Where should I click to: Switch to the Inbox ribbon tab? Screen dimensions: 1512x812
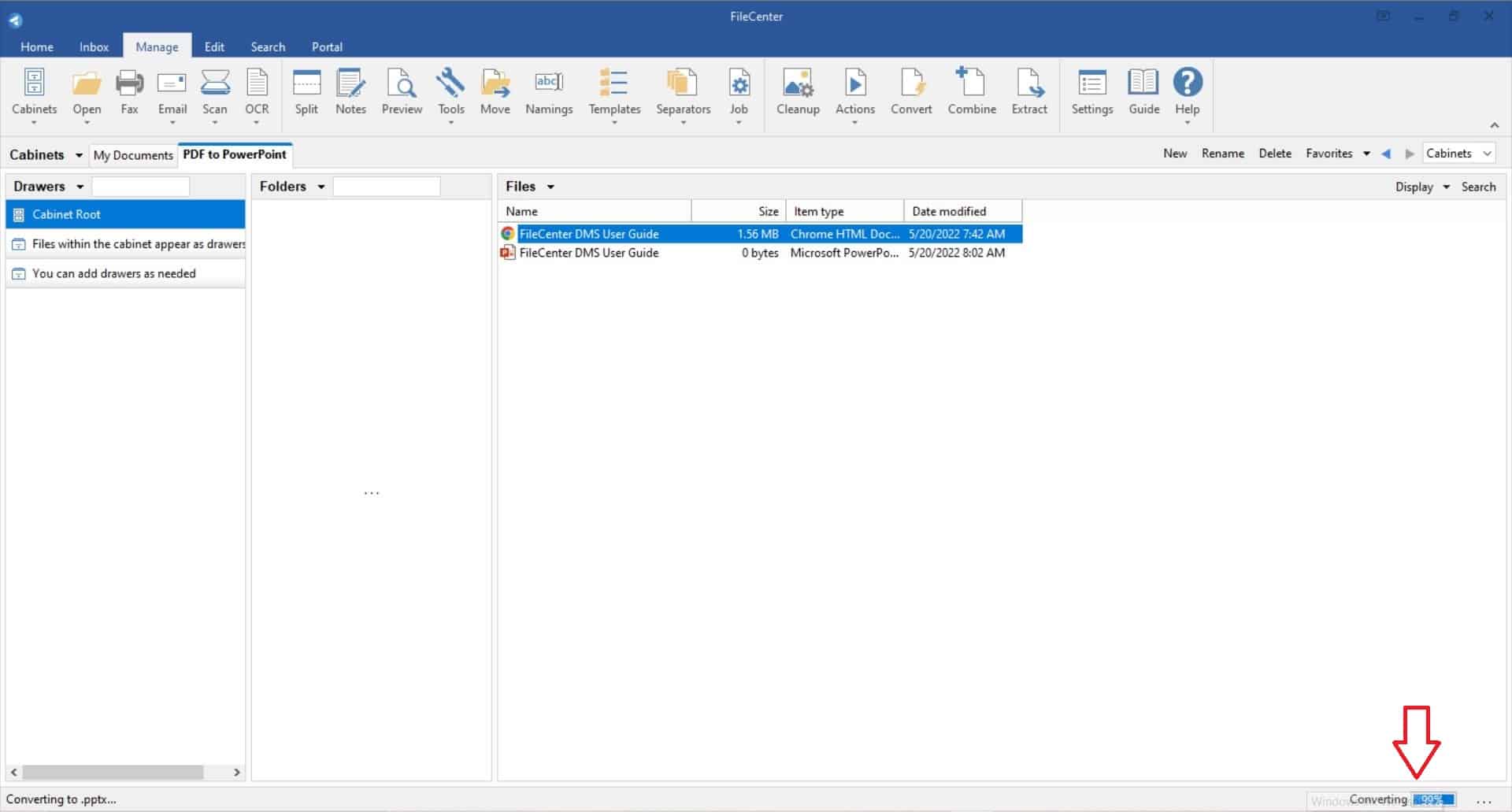coord(94,46)
